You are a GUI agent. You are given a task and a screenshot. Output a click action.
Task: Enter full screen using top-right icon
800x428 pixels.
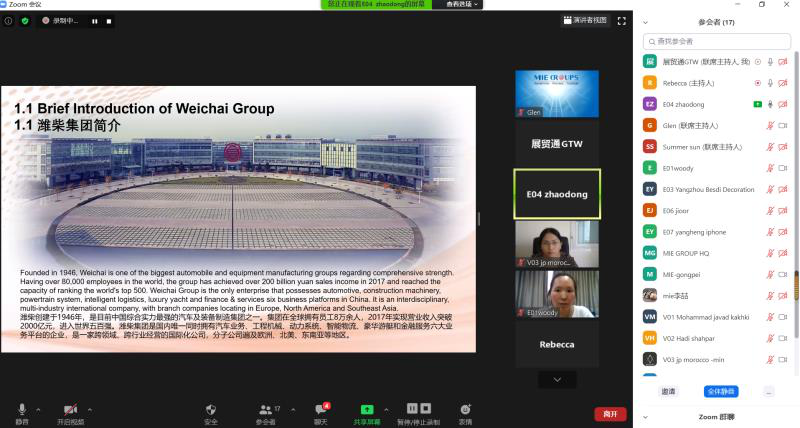(x=622, y=20)
